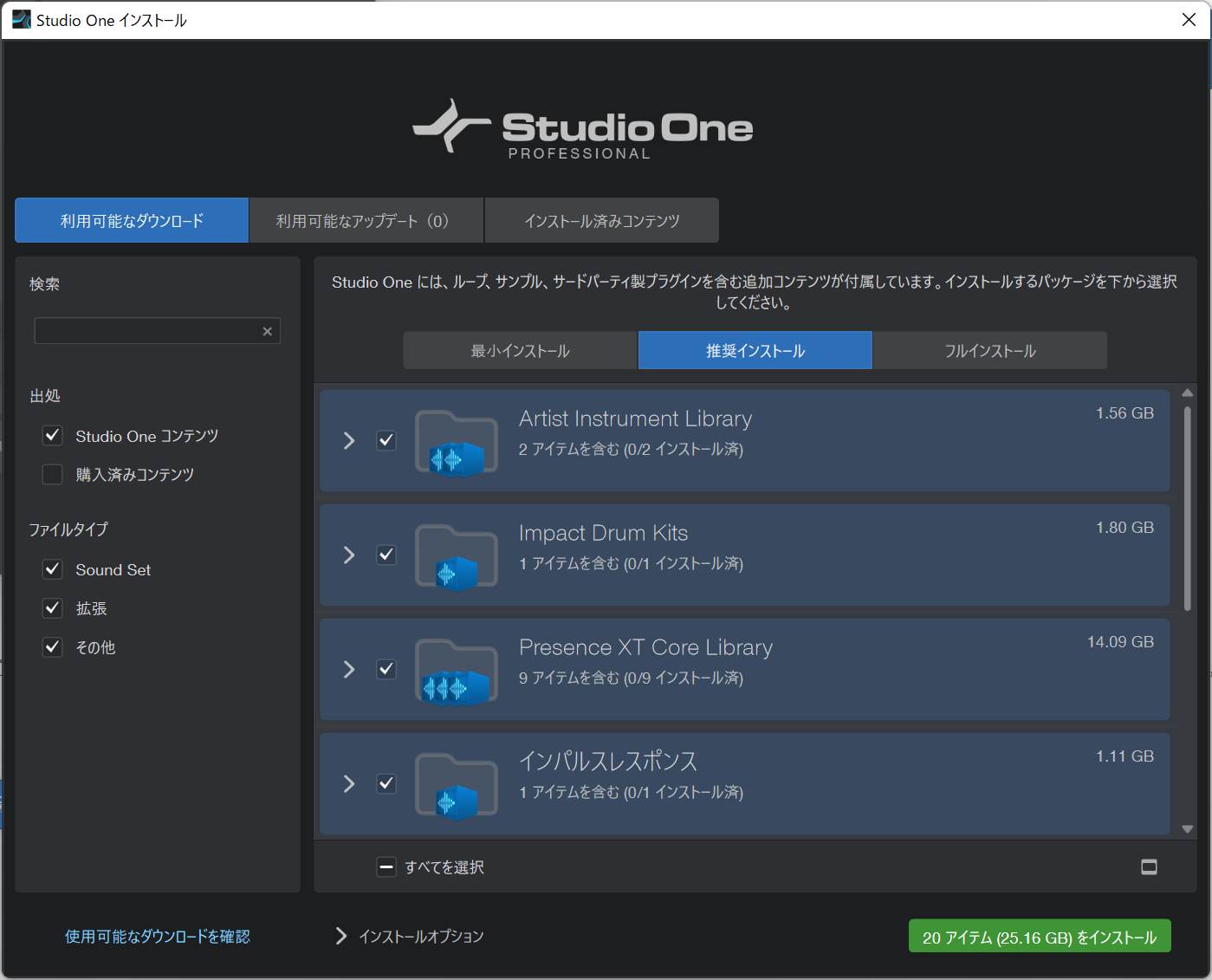Uncheck the Artist Instrument Library package
The width and height of the screenshot is (1212, 980).
click(386, 440)
